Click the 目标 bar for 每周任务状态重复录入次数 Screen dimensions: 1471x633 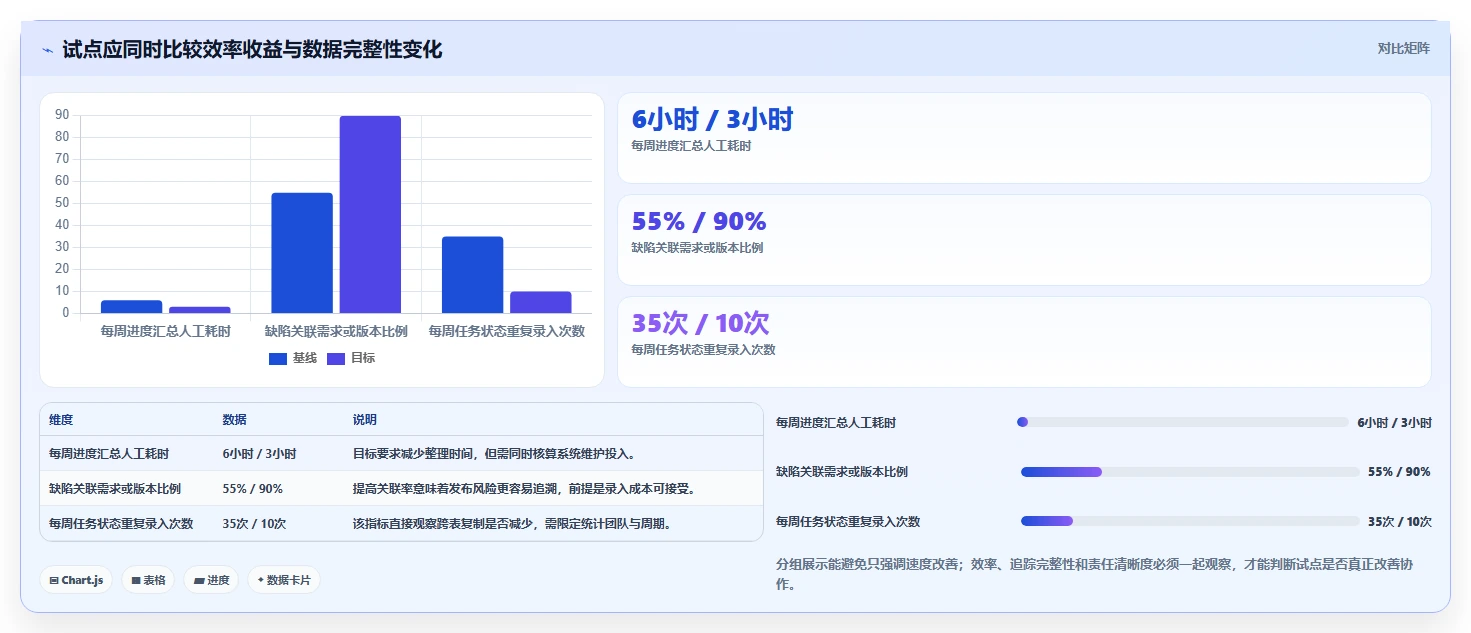point(541,302)
